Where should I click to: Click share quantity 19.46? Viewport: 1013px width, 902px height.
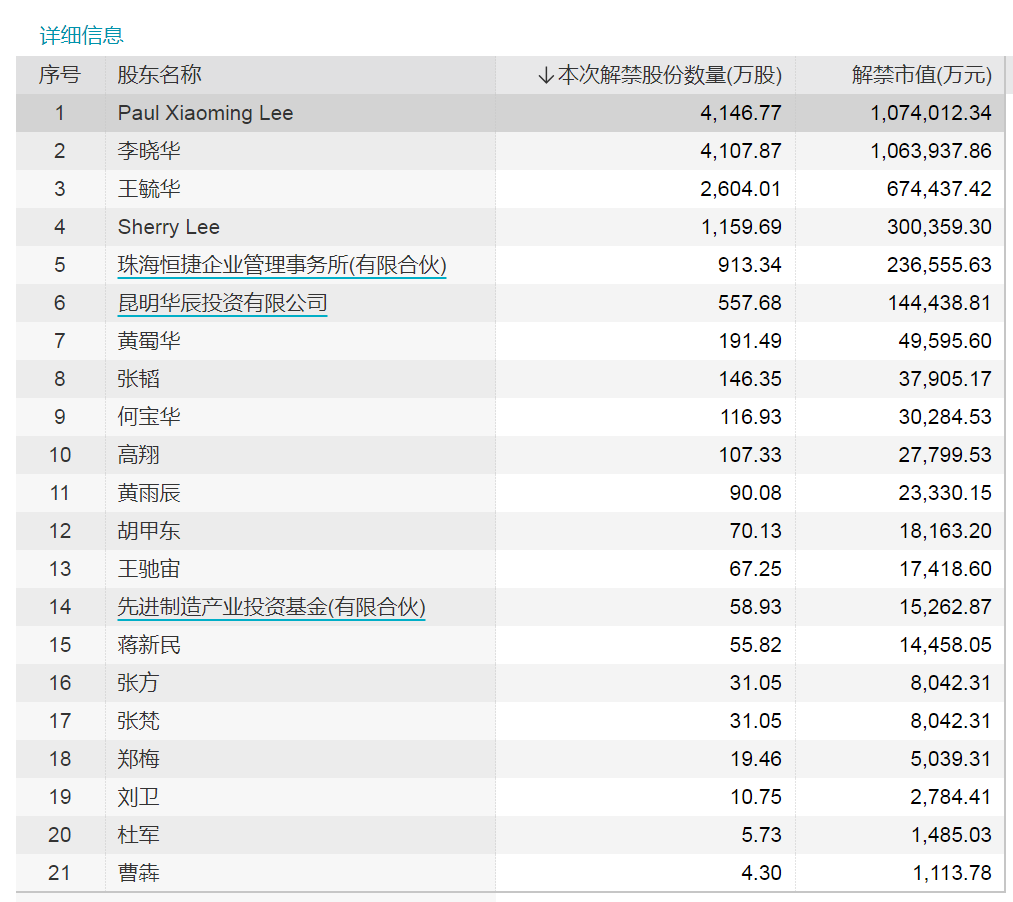coord(756,759)
